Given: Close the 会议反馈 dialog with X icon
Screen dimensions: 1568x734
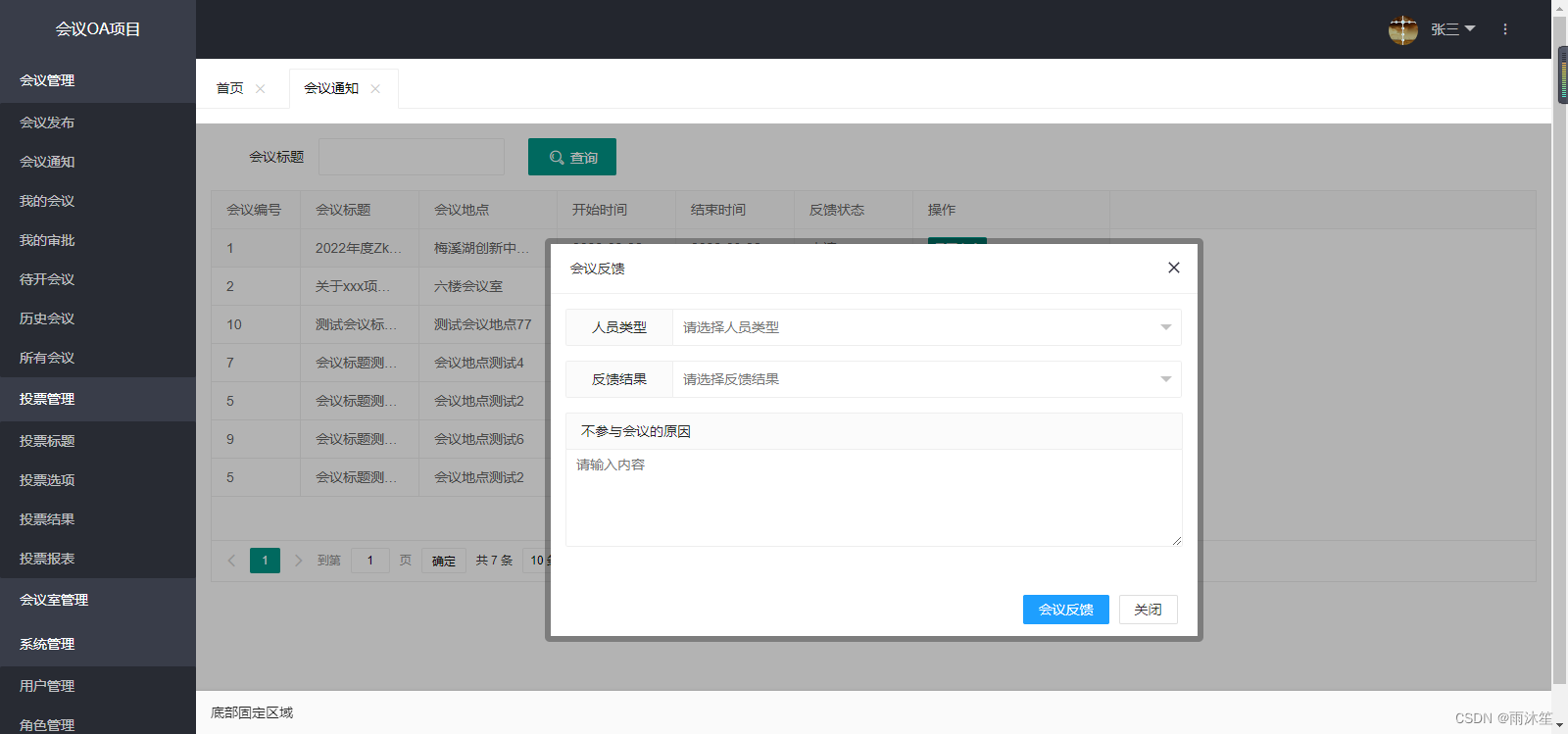Looking at the screenshot, I should (1173, 268).
